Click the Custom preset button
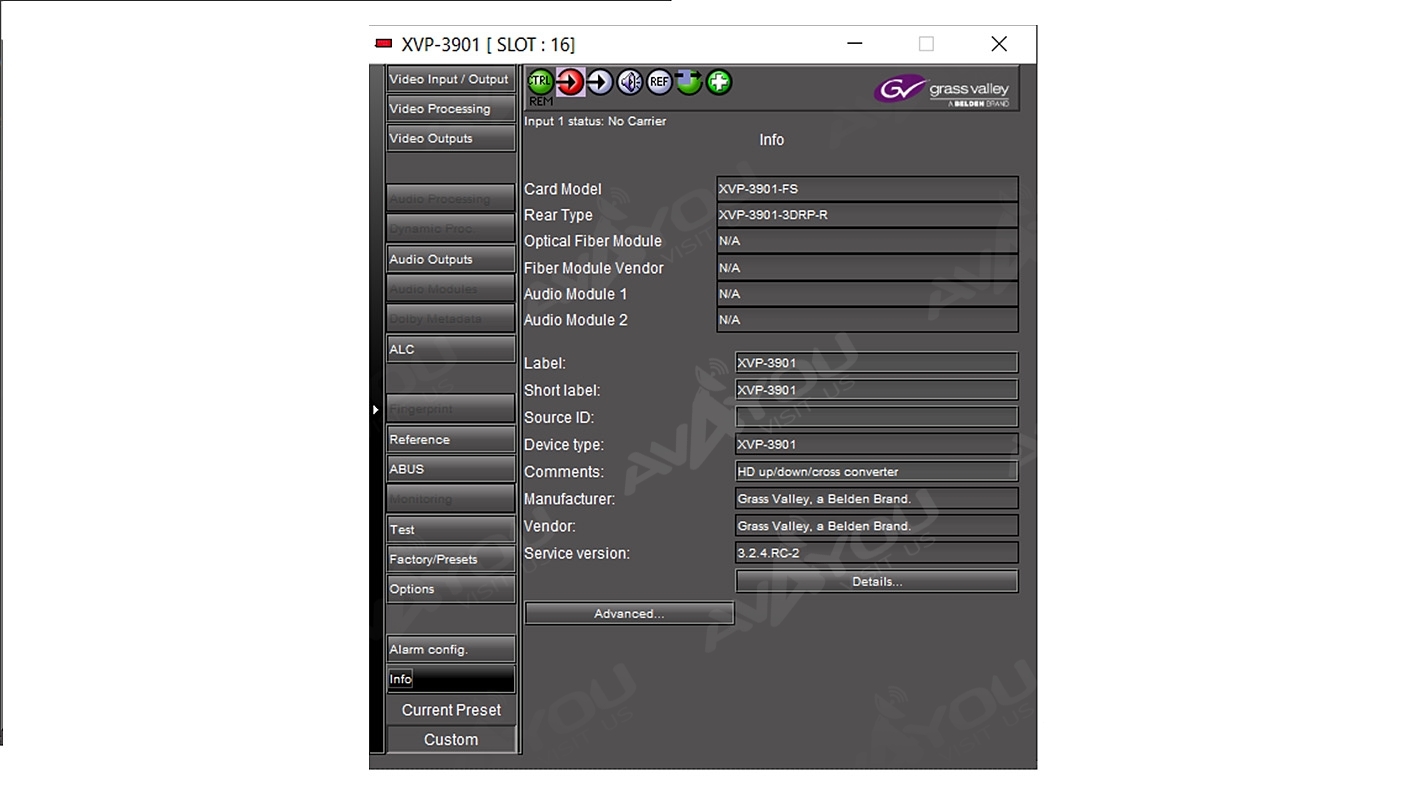The image size is (1422, 800). click(x=451, y=740)
